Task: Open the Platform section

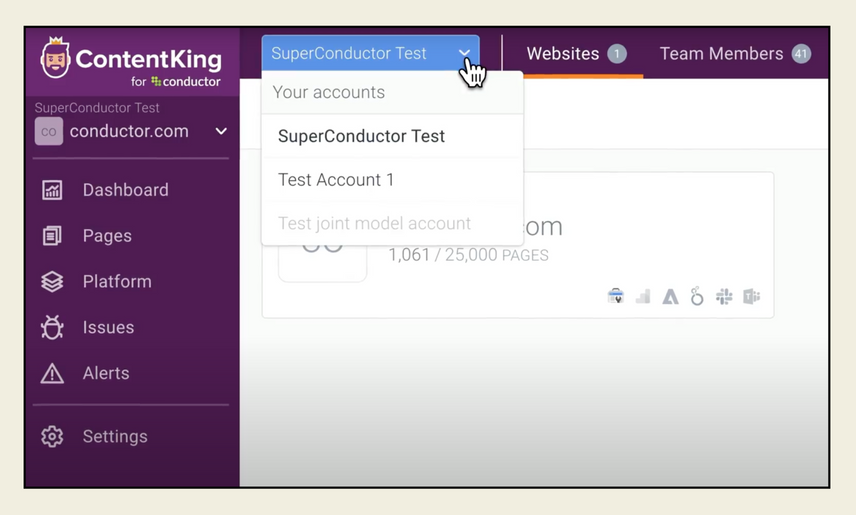Action: 117,282
